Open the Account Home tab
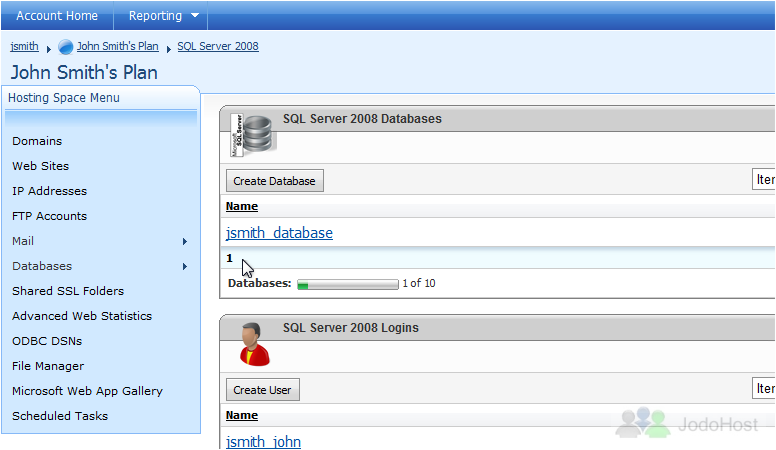The height and width of the screenshot is (450, 776). pos(57,16)
